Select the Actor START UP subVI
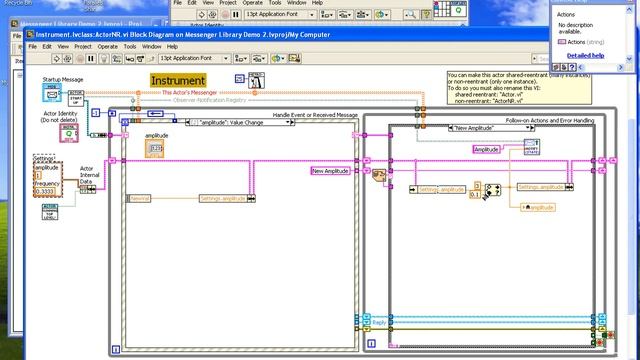Viewport: 640px width, 360px height. coord(76,98)
